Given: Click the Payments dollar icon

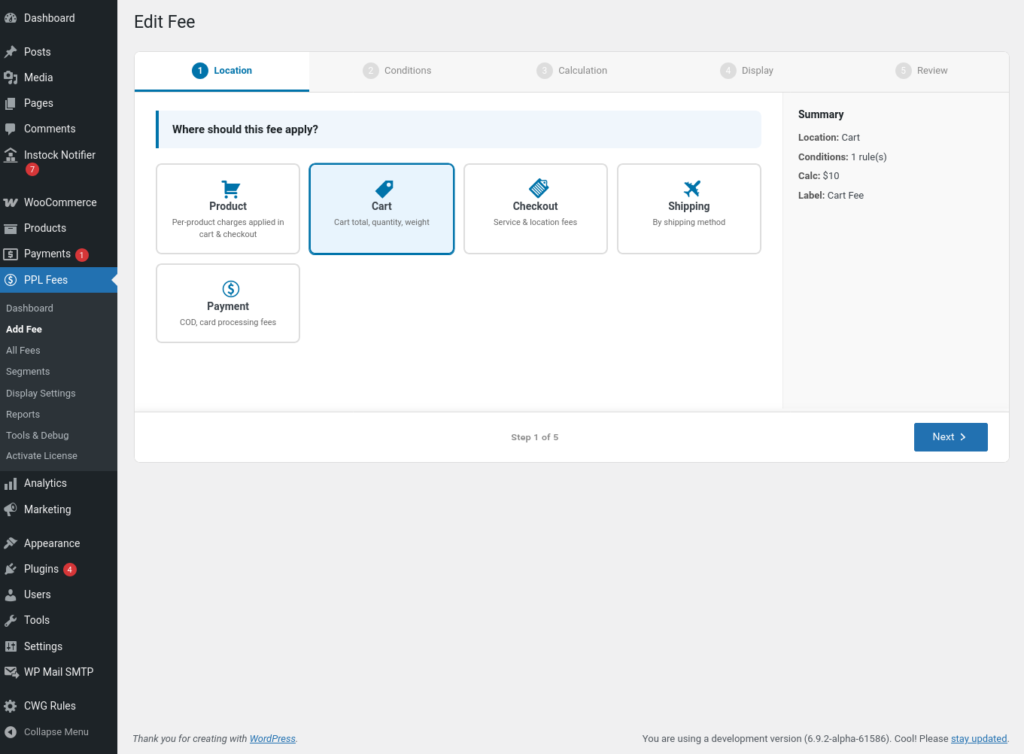Looking at the screenshot, I should pyautogui.click(x=10, y=254).
